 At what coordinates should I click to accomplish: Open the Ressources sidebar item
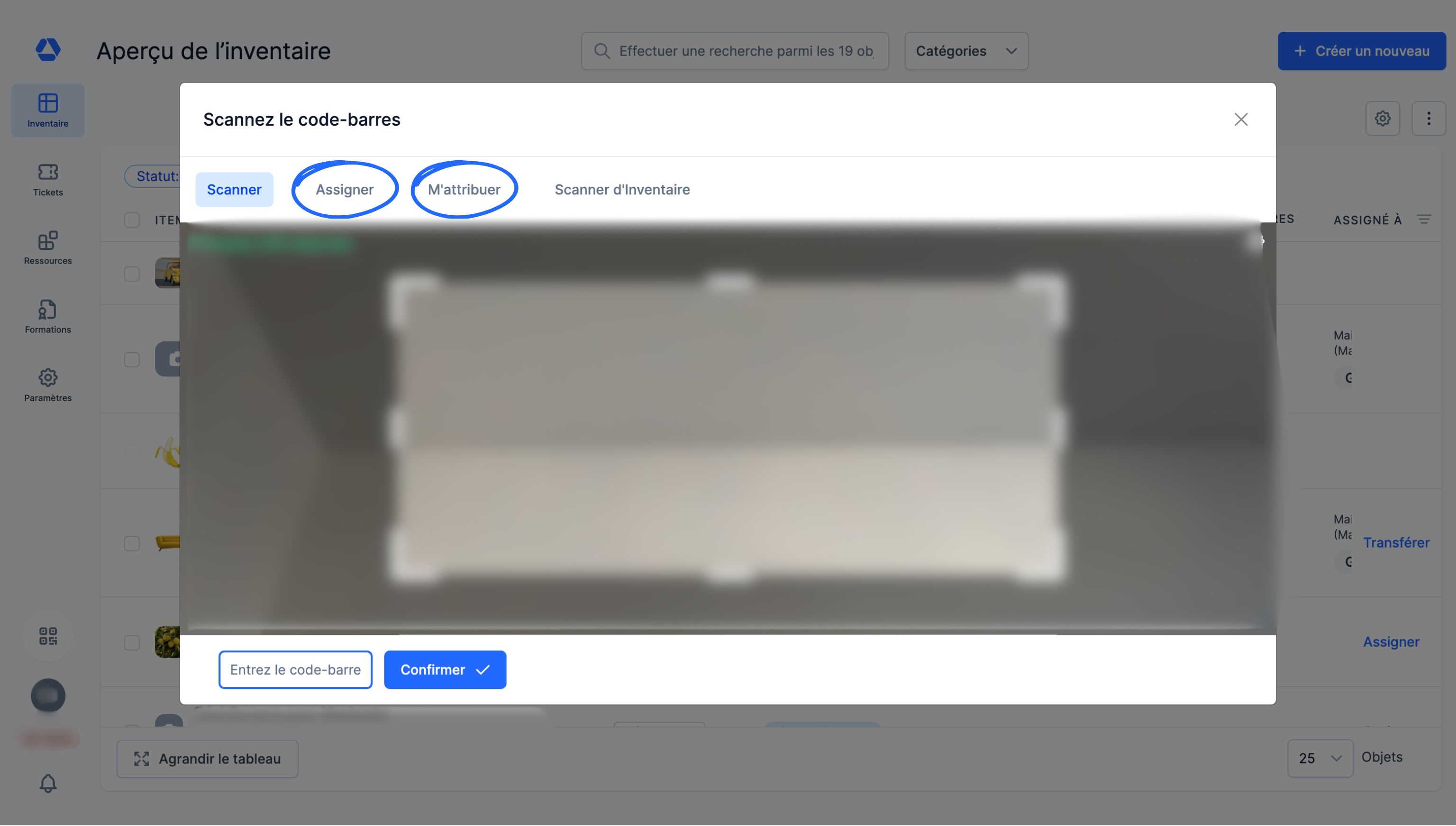(47, 248)
